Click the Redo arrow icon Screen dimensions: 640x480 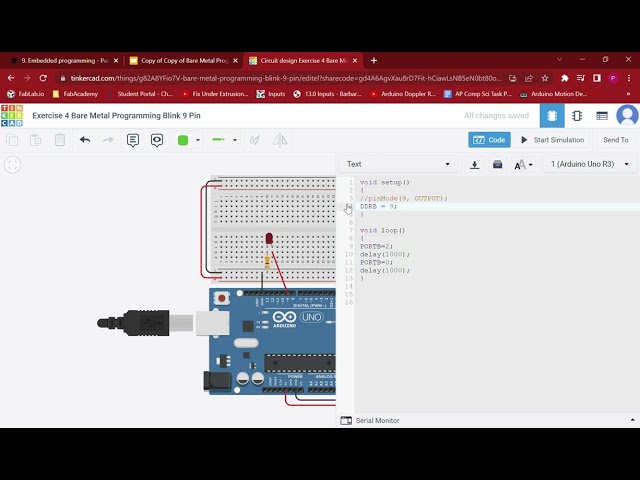click(x=108, y=140)
